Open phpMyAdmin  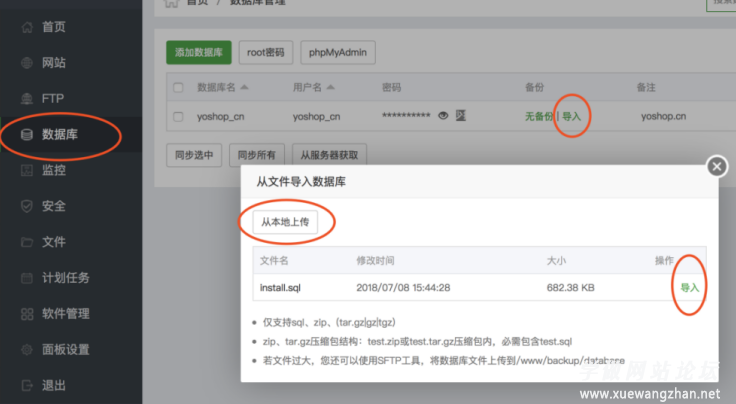(337, 53)
